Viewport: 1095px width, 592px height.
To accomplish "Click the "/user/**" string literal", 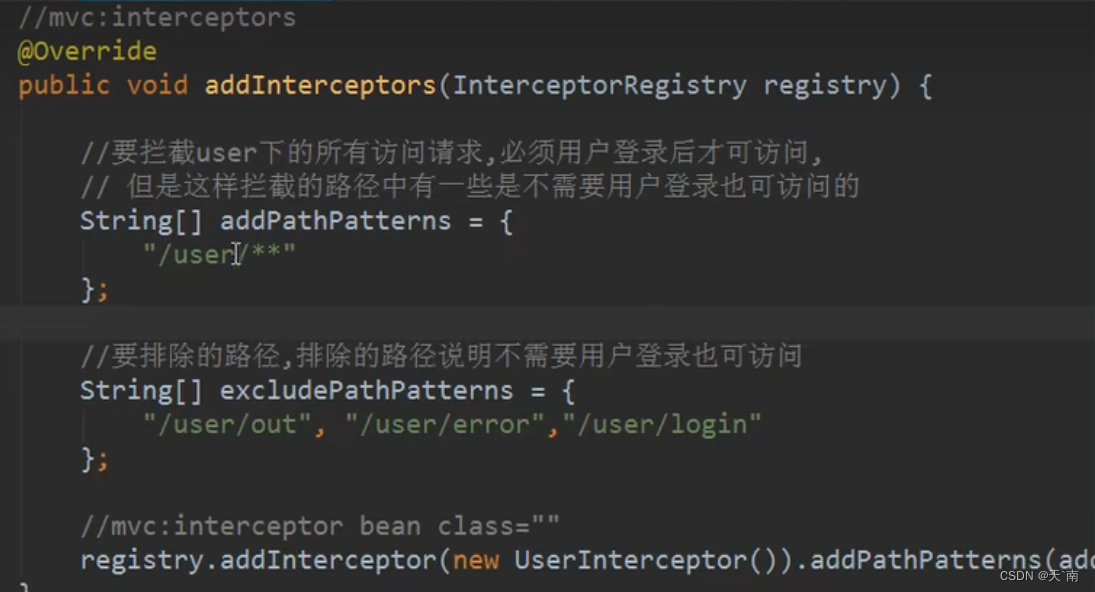I will coord(220,254).
